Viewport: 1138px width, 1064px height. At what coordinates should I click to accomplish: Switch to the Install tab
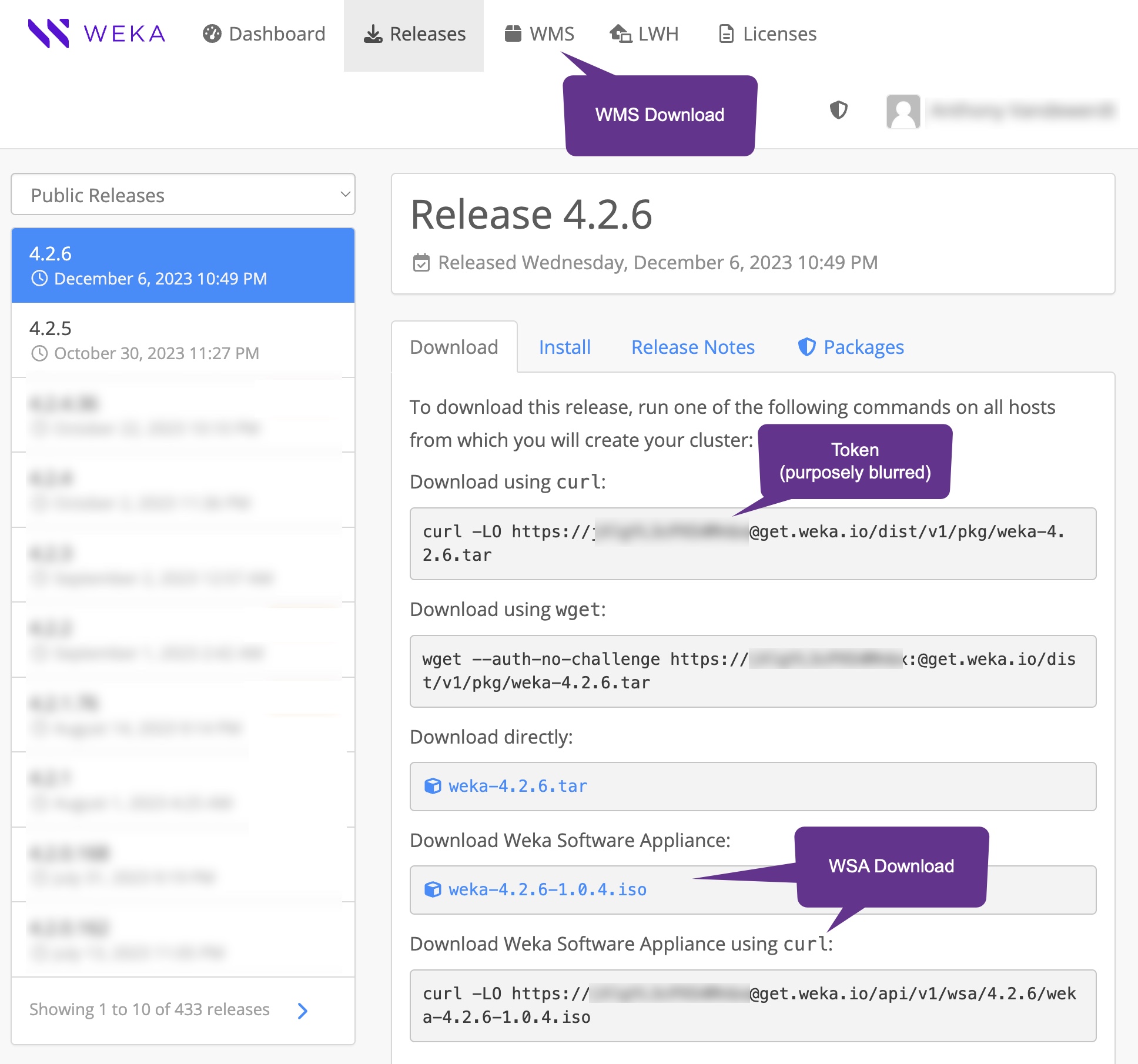click(564, 347)
